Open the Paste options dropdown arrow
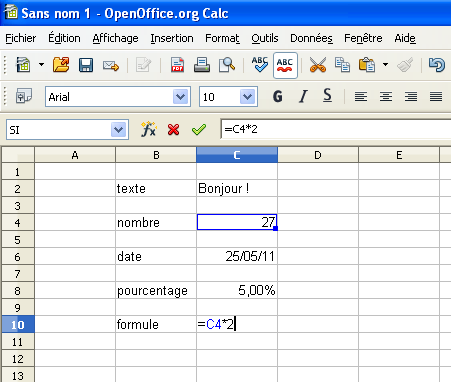The image size is (451, 382). [385, 65]
